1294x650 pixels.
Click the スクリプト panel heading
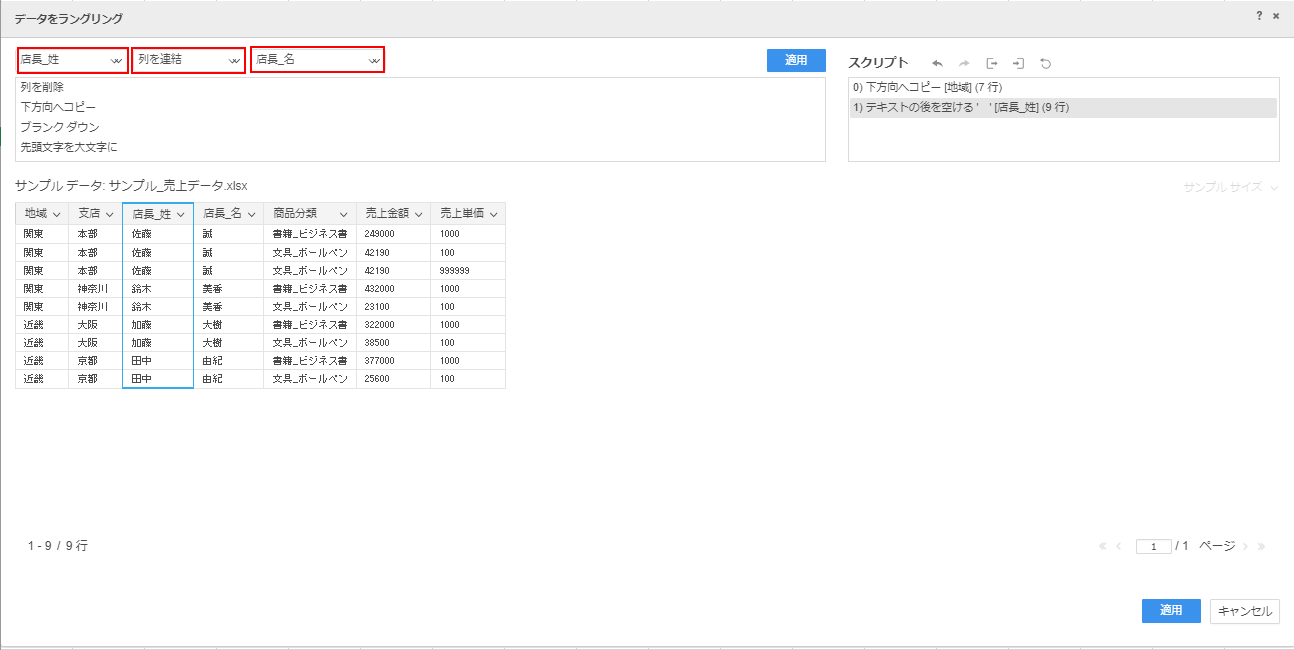point(878,63)
